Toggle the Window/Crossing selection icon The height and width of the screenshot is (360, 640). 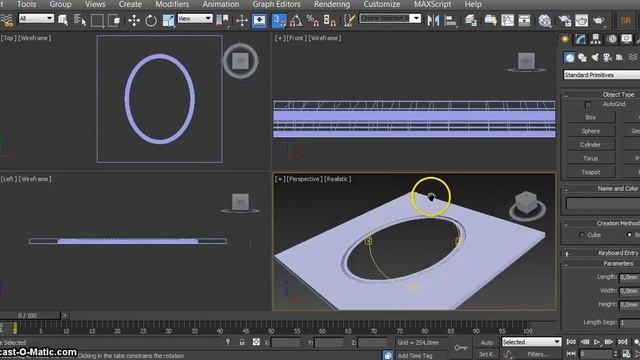[x=114, y=20]
